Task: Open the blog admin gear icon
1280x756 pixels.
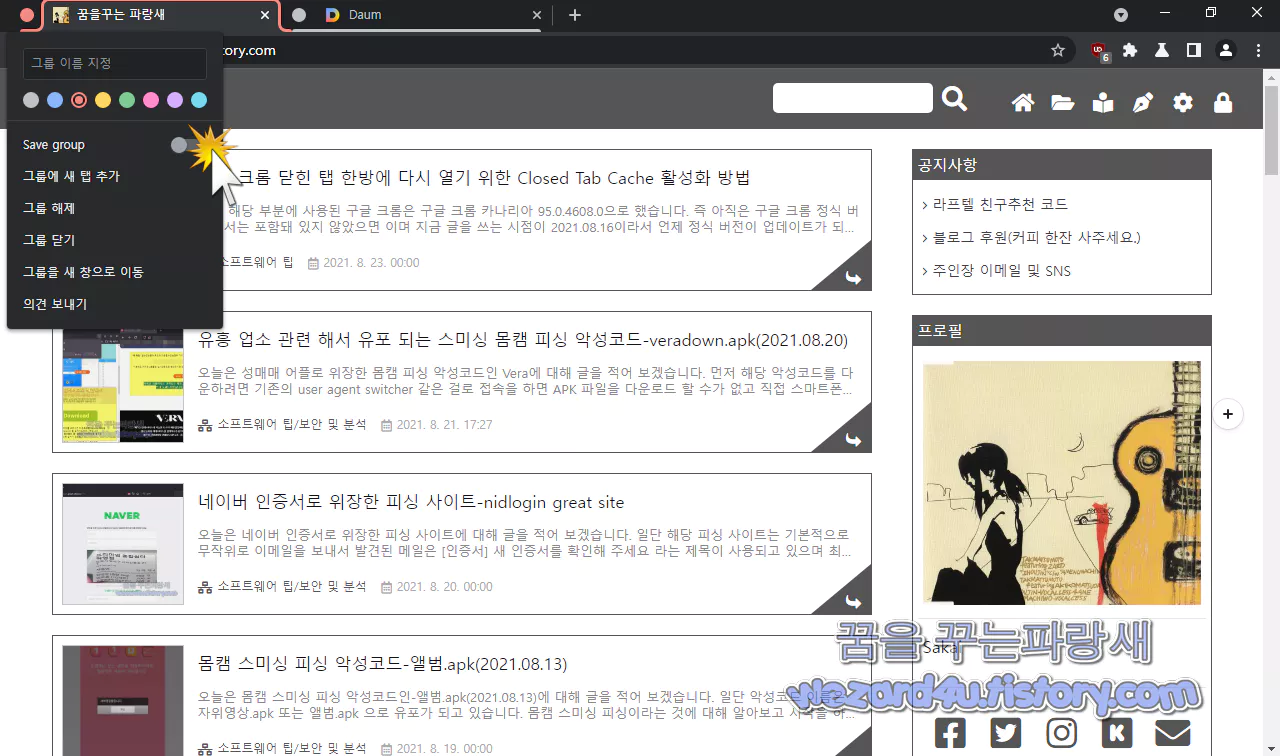Action: click(x=1183, y=102)
